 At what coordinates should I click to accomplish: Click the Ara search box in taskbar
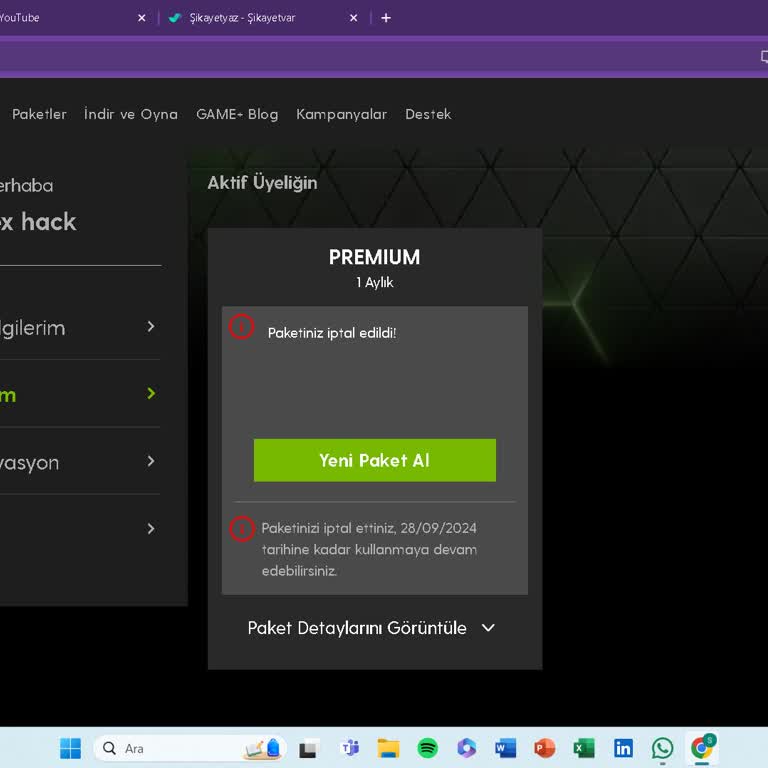pyautogui.click(x=189, y=748)
